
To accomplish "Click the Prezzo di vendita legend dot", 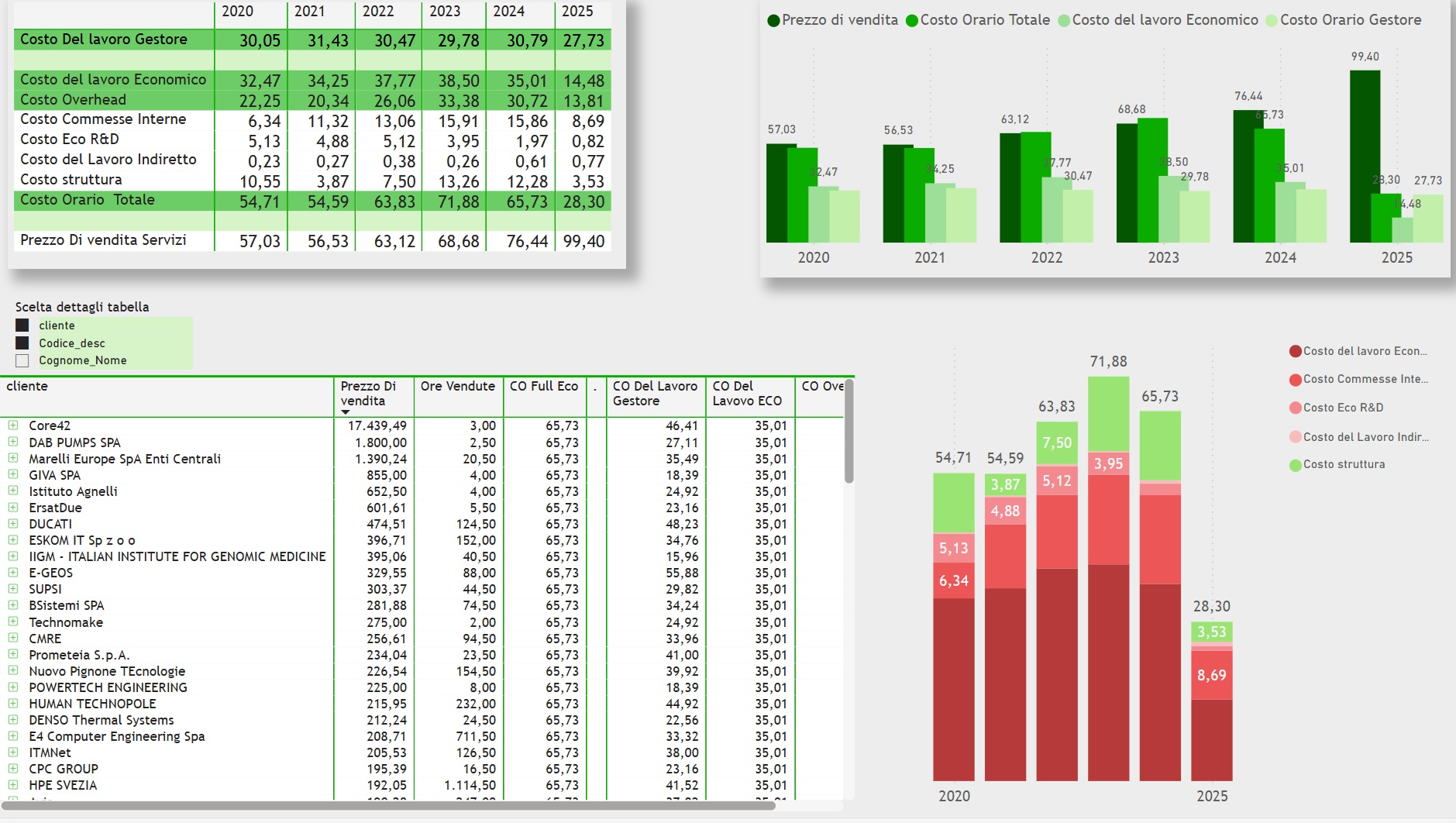I will 773,21.
